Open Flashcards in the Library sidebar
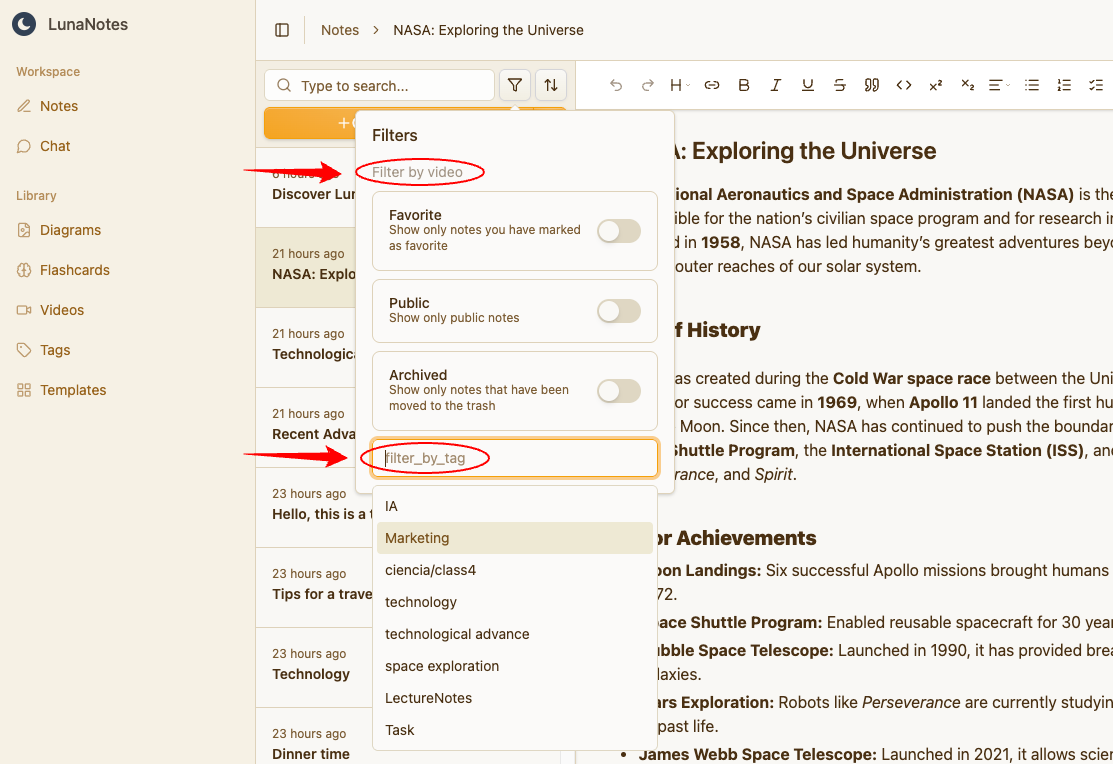 [75, 270]
